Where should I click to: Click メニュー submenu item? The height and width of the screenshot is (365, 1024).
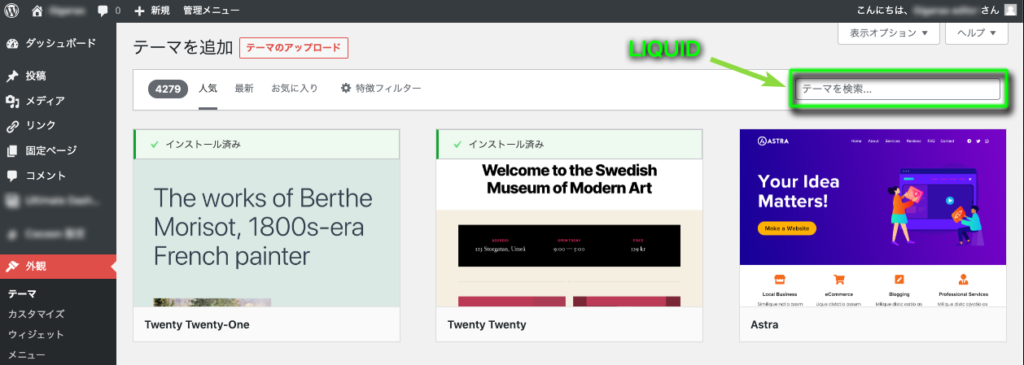tap(26, 355)
